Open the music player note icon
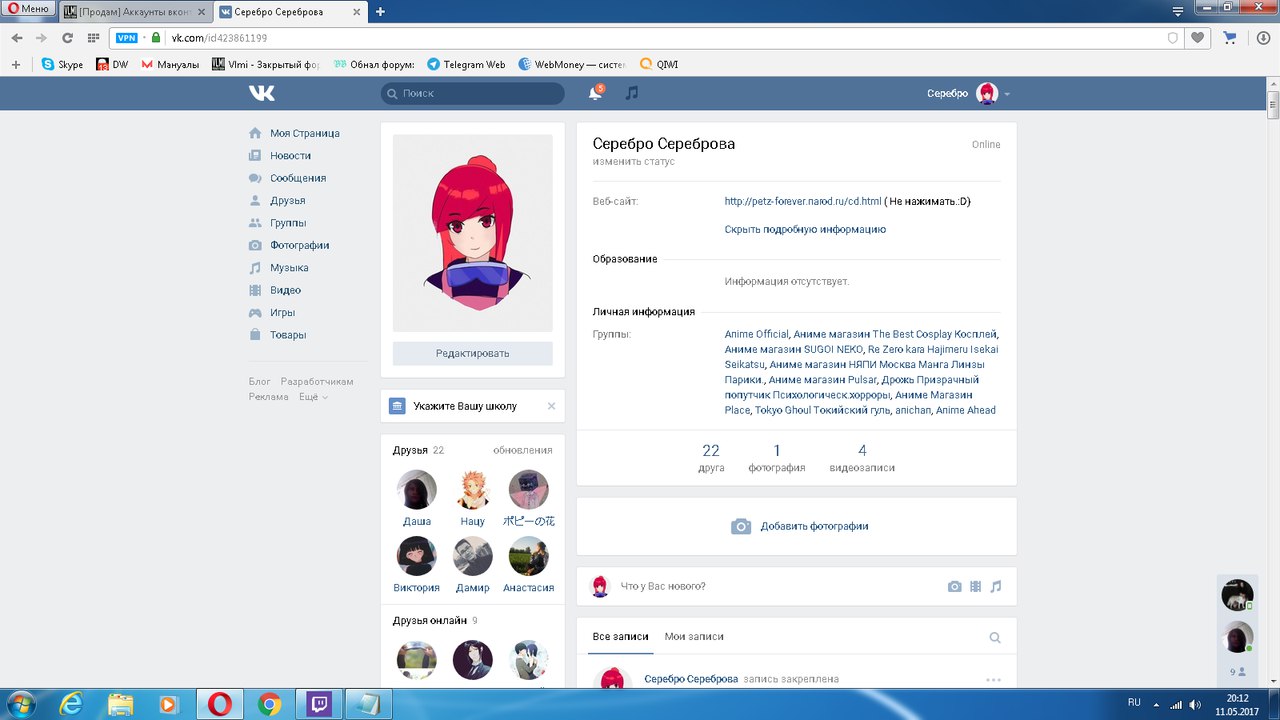Viewport: 1280px width, 720px height. click(x=631, y=93)
